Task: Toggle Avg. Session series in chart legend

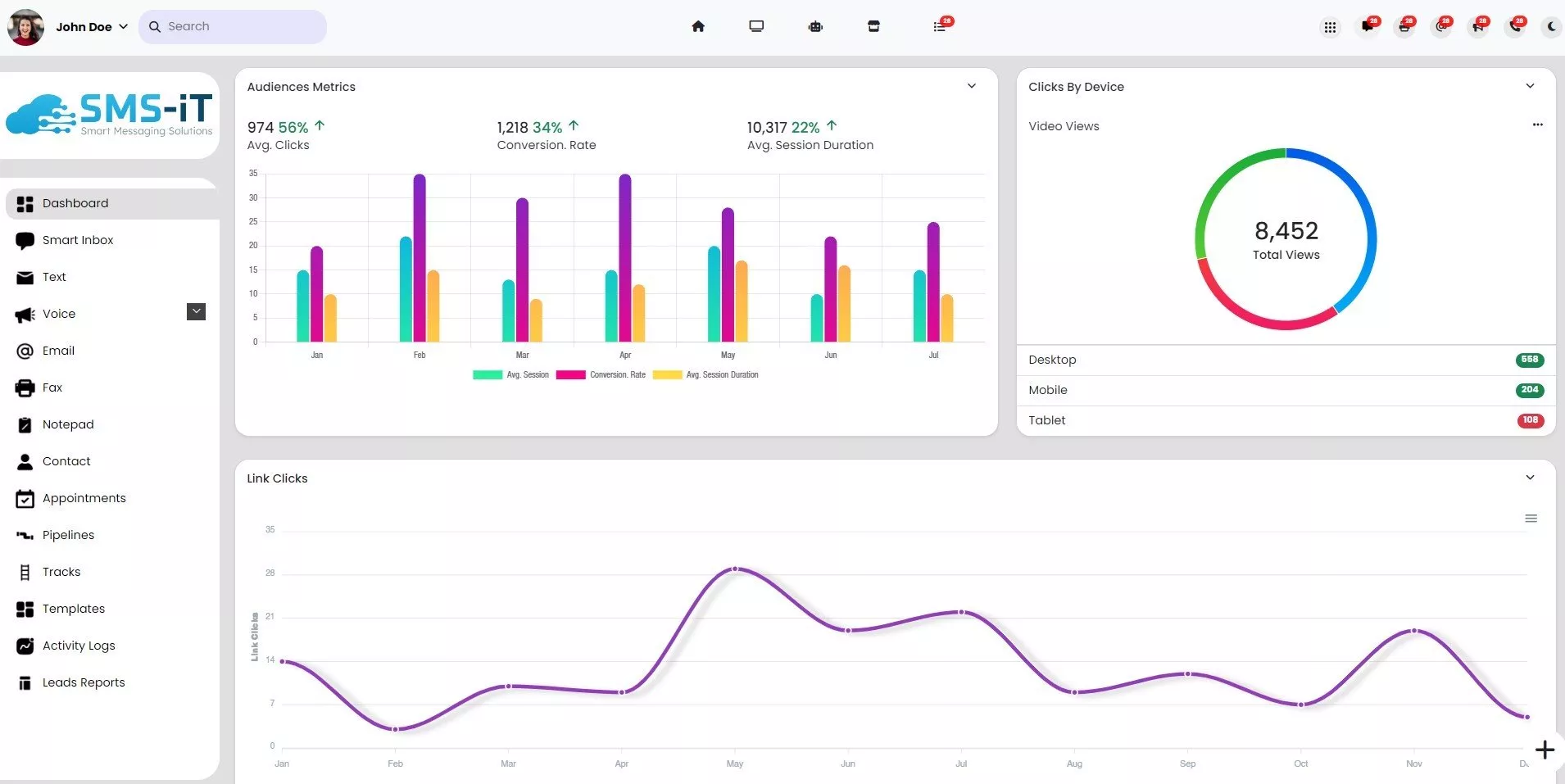Action: [511, 375]
